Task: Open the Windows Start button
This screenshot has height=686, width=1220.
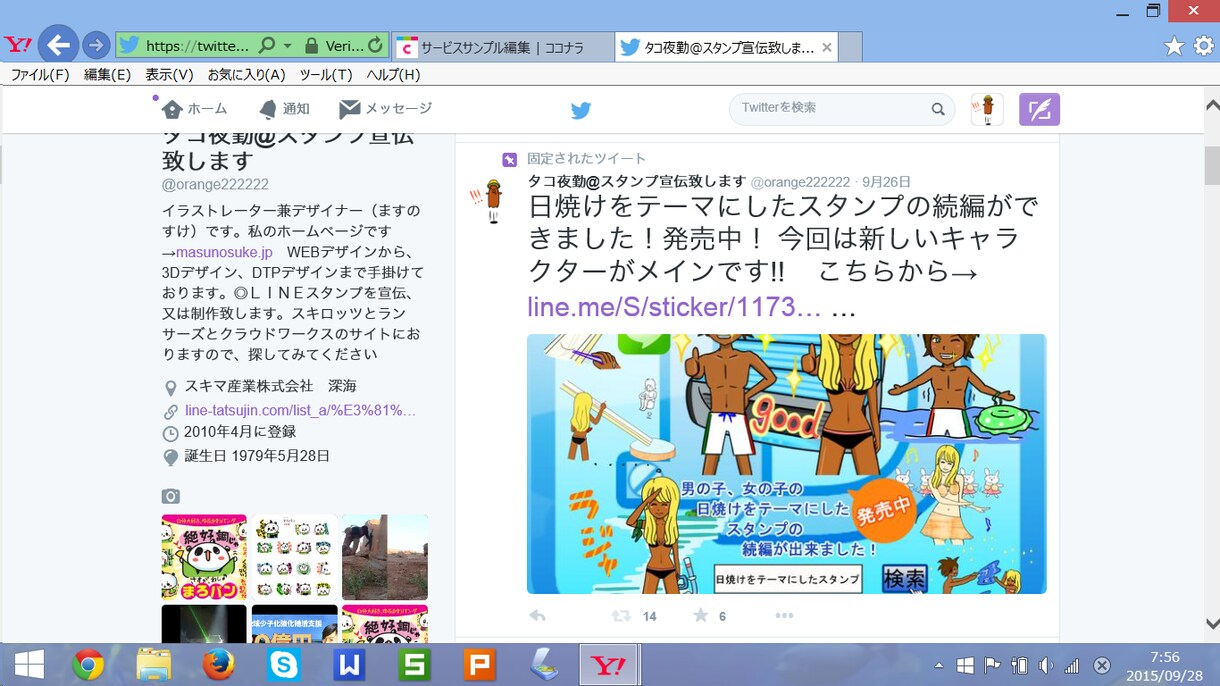Action: pyautogui.click(x=29, y=665)
